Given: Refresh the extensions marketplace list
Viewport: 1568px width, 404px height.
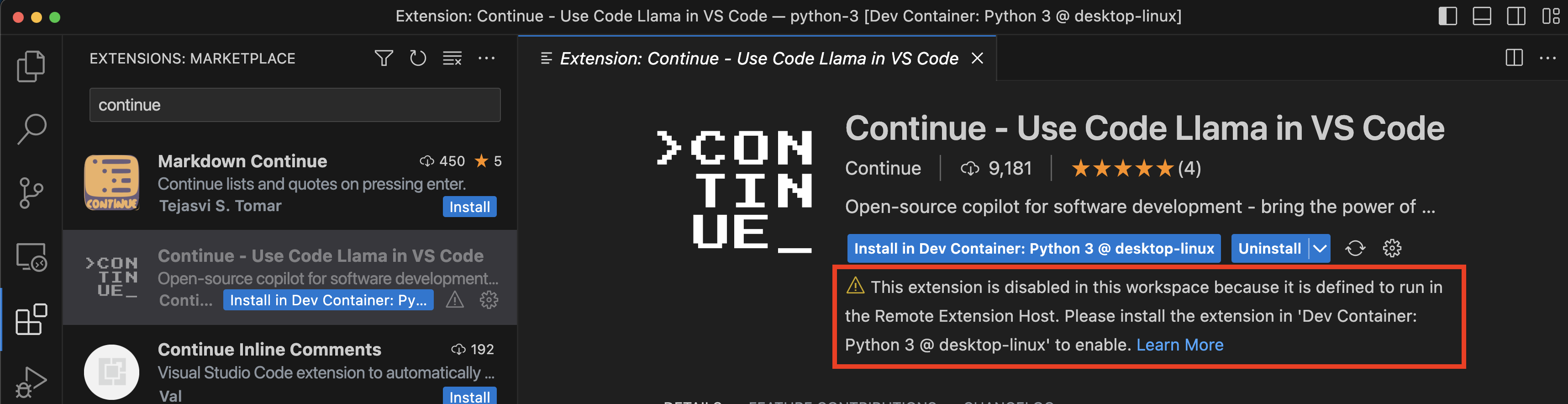Looking at the screenshot, I should point(418,58).
